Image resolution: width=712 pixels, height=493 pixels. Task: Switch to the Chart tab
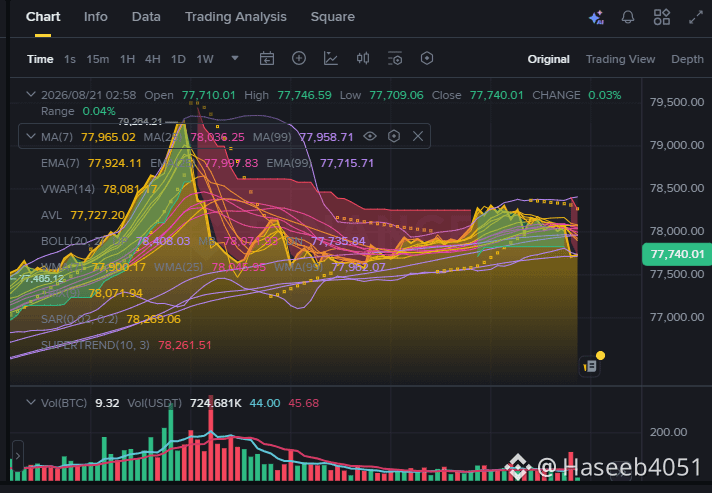click(43, 17)
